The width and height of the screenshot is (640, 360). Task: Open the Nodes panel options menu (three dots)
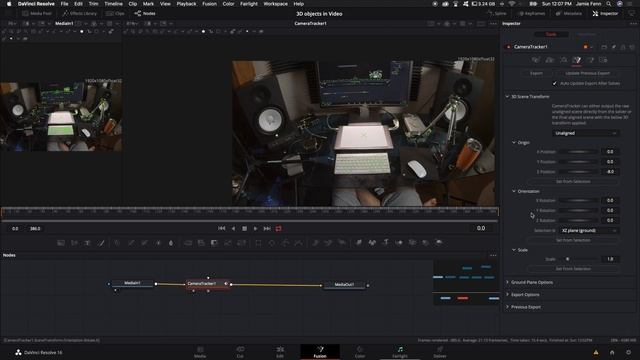coord(493,255)
